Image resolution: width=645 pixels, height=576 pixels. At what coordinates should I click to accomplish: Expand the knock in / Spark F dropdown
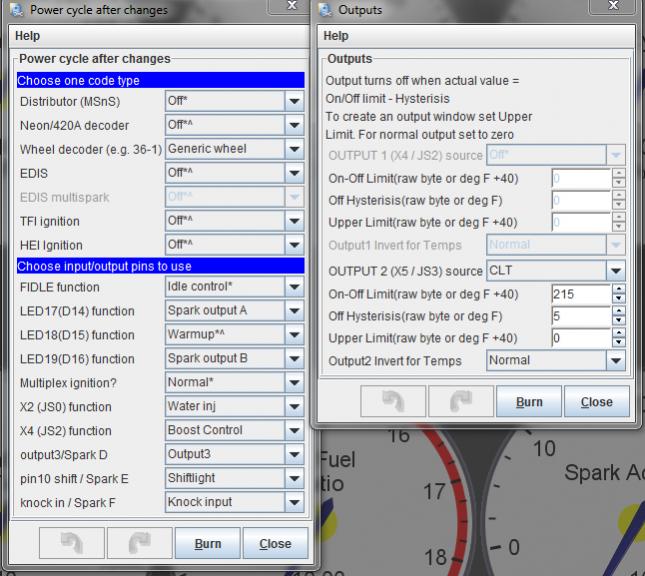pos(294,503)
